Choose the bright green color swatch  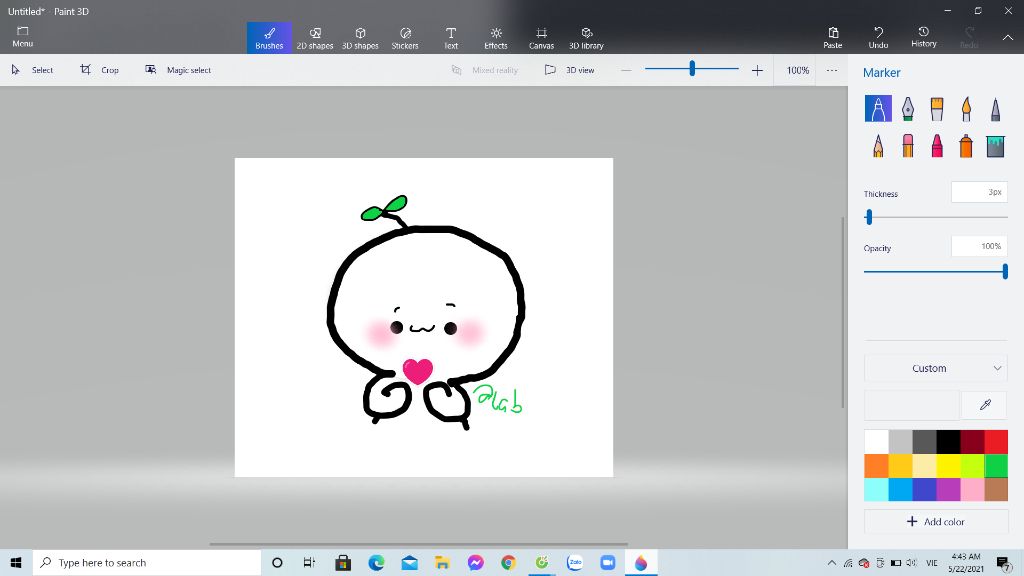click(996, 466)
